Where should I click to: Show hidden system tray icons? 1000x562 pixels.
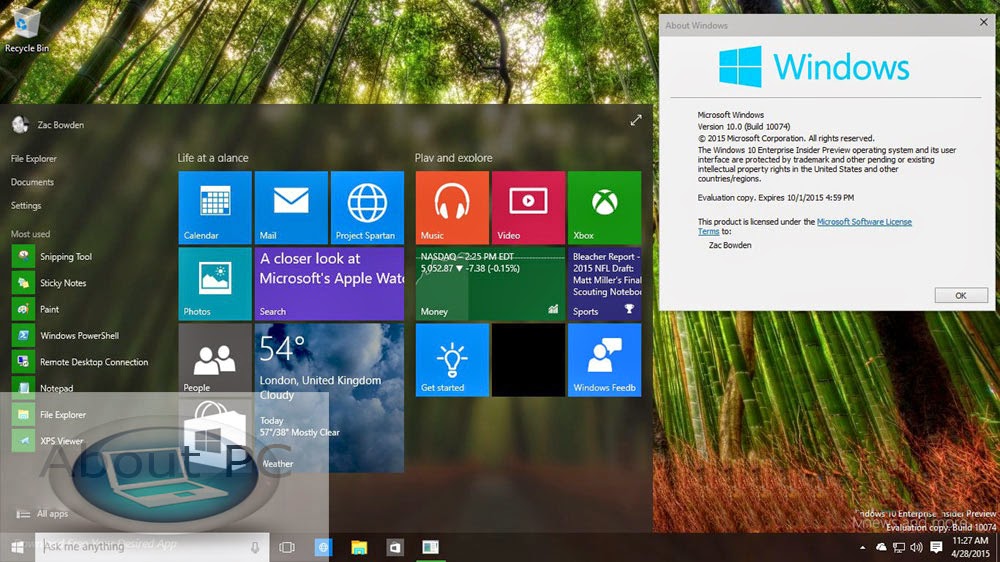tap(863, 547)
